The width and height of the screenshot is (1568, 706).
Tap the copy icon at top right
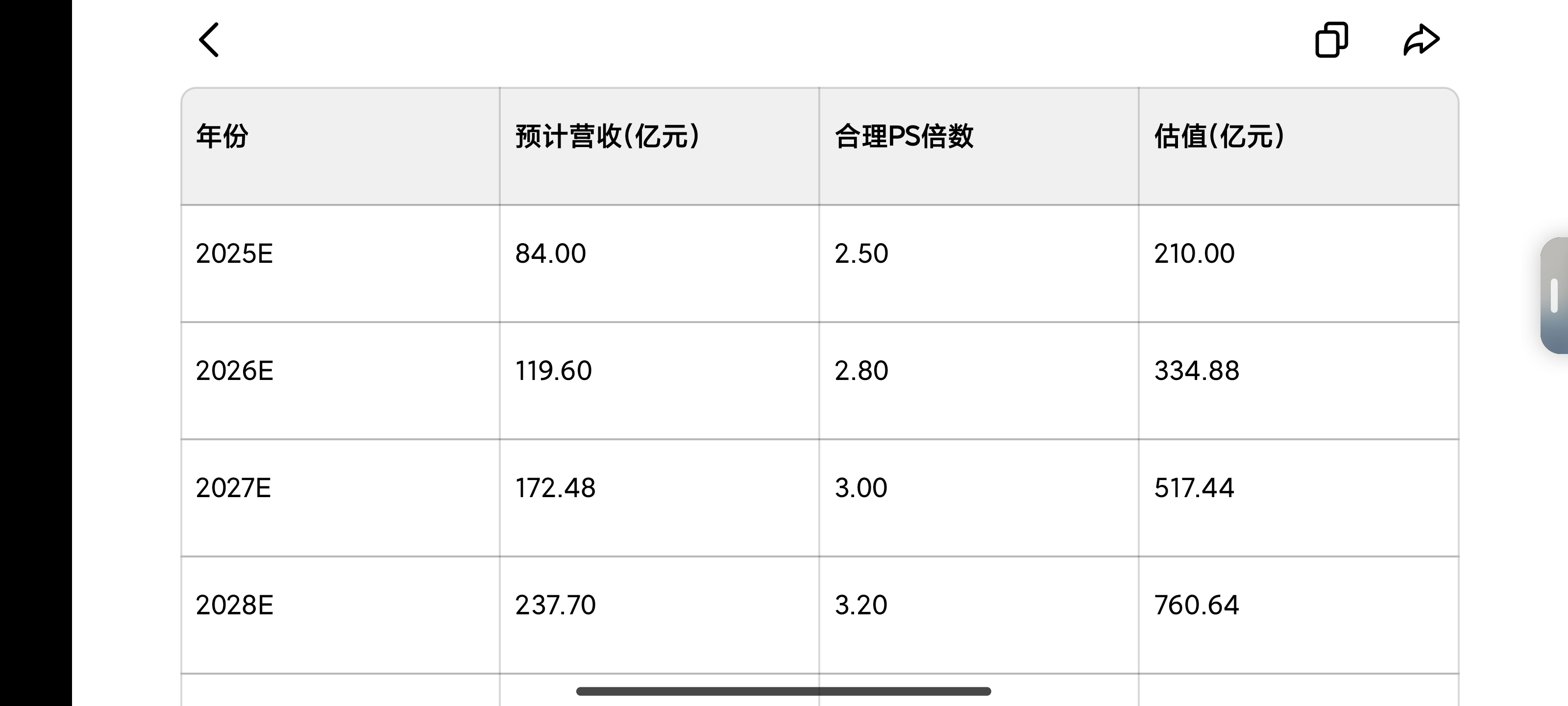click(x=1331, y=40)
